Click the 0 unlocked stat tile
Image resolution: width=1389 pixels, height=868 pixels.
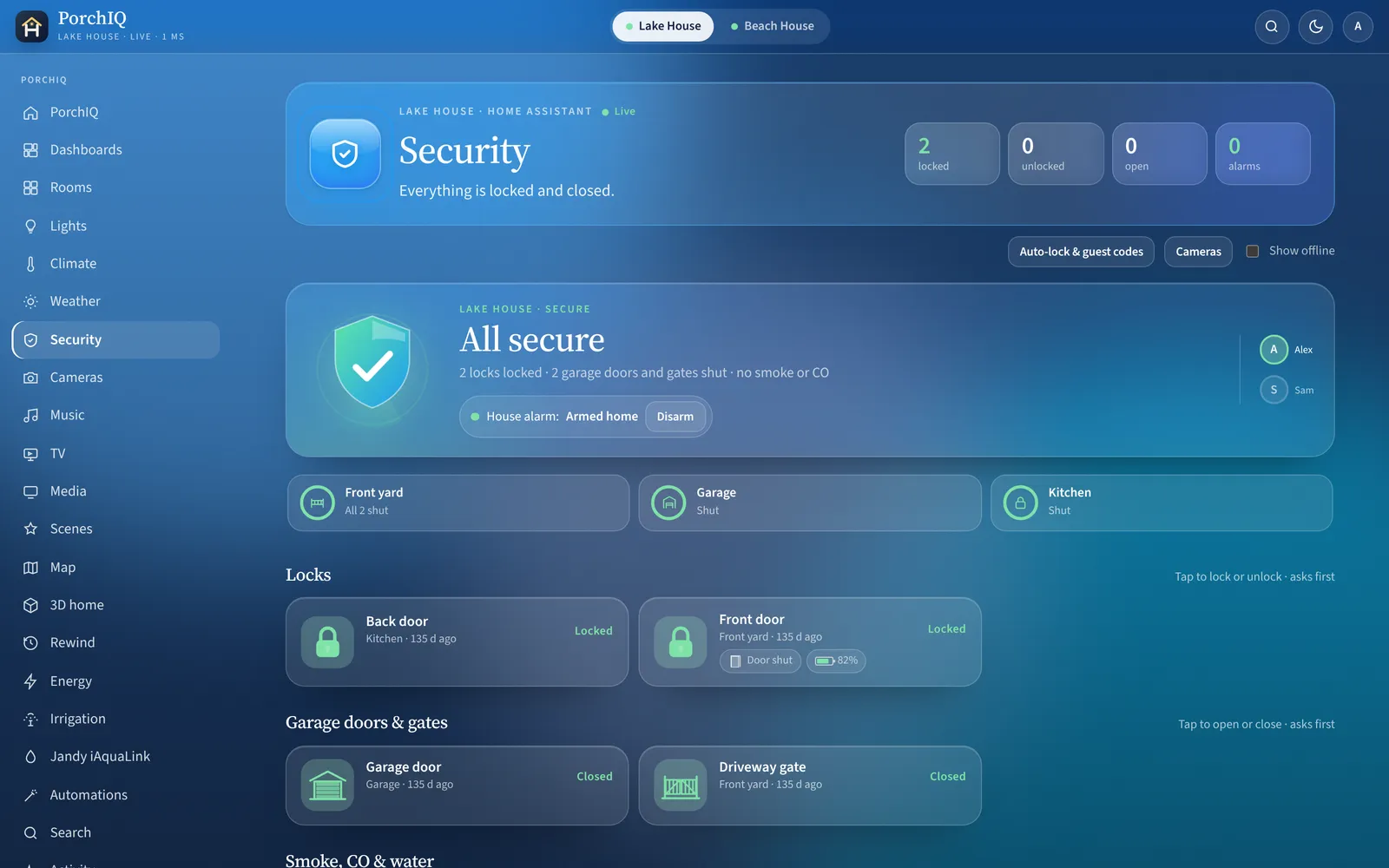pos(1056,154)
